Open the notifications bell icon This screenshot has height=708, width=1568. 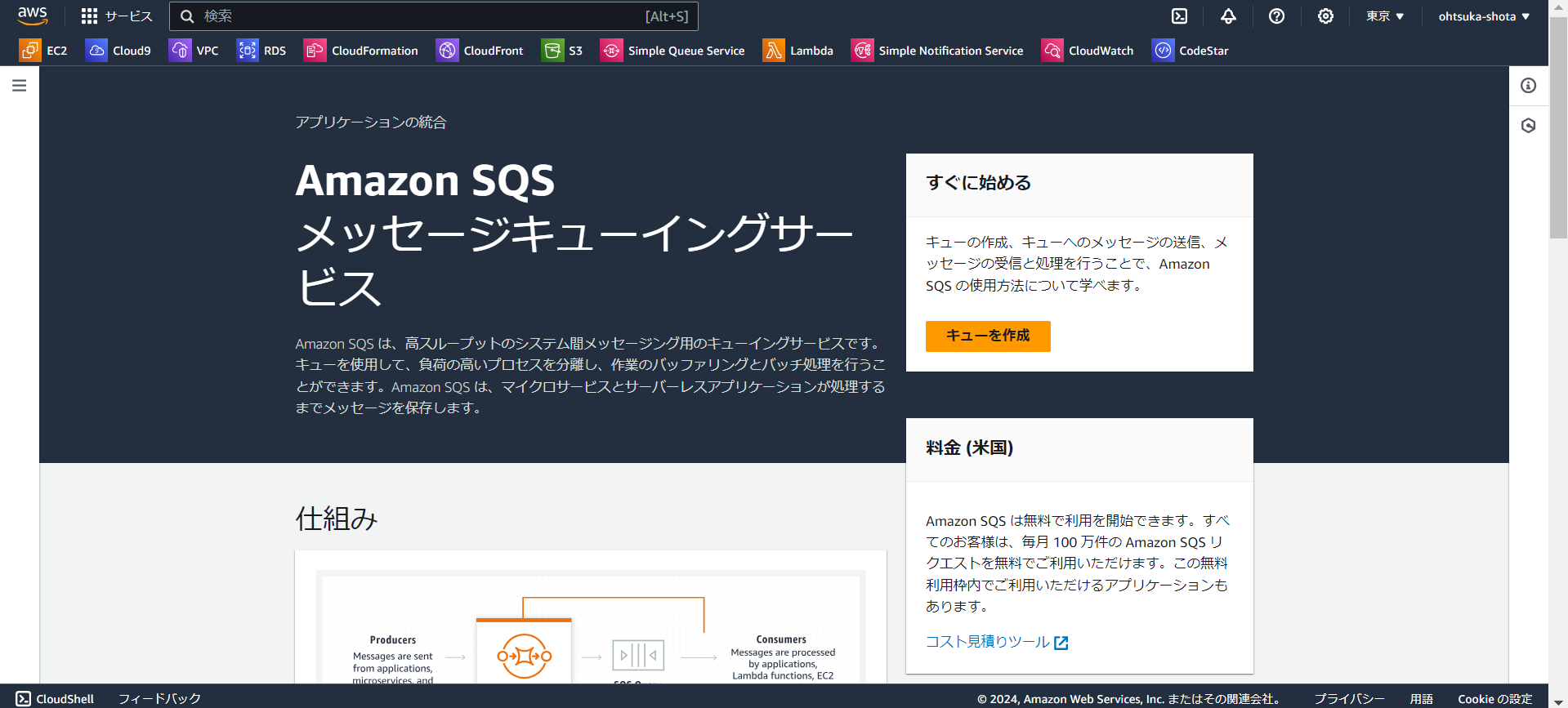click(1228, 16)
